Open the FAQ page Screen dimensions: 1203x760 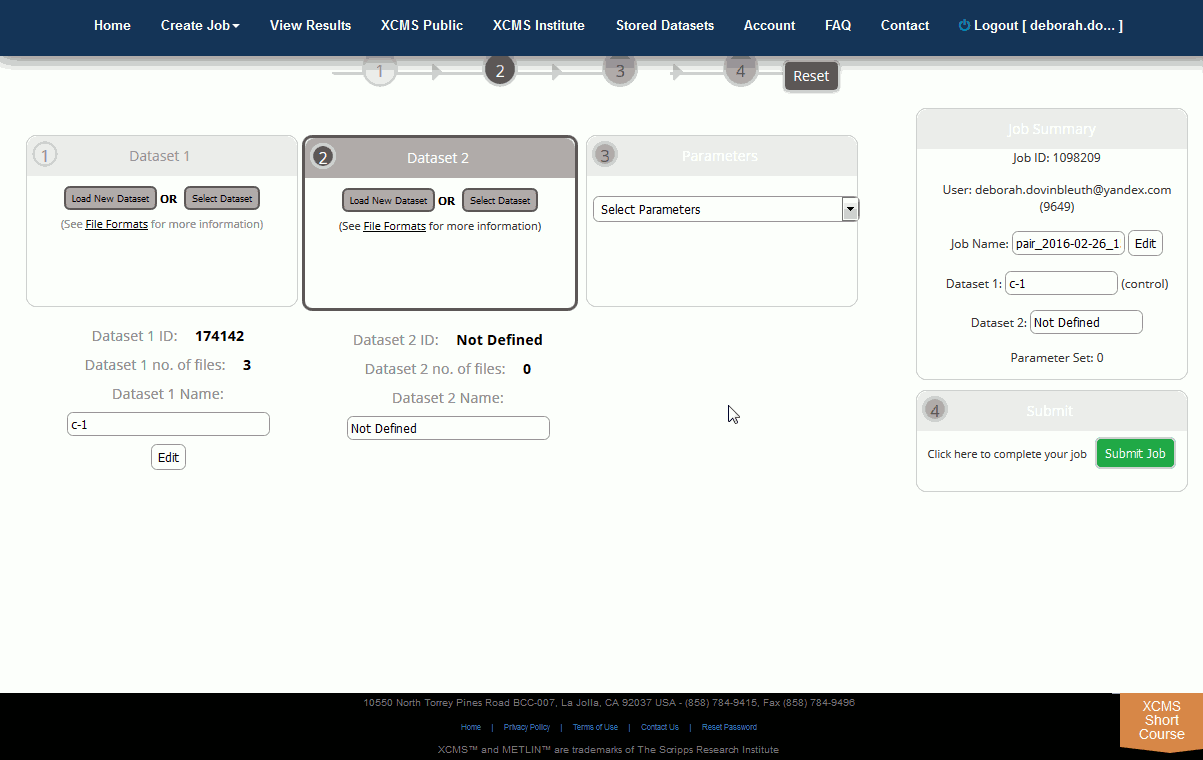click(838, 25)
